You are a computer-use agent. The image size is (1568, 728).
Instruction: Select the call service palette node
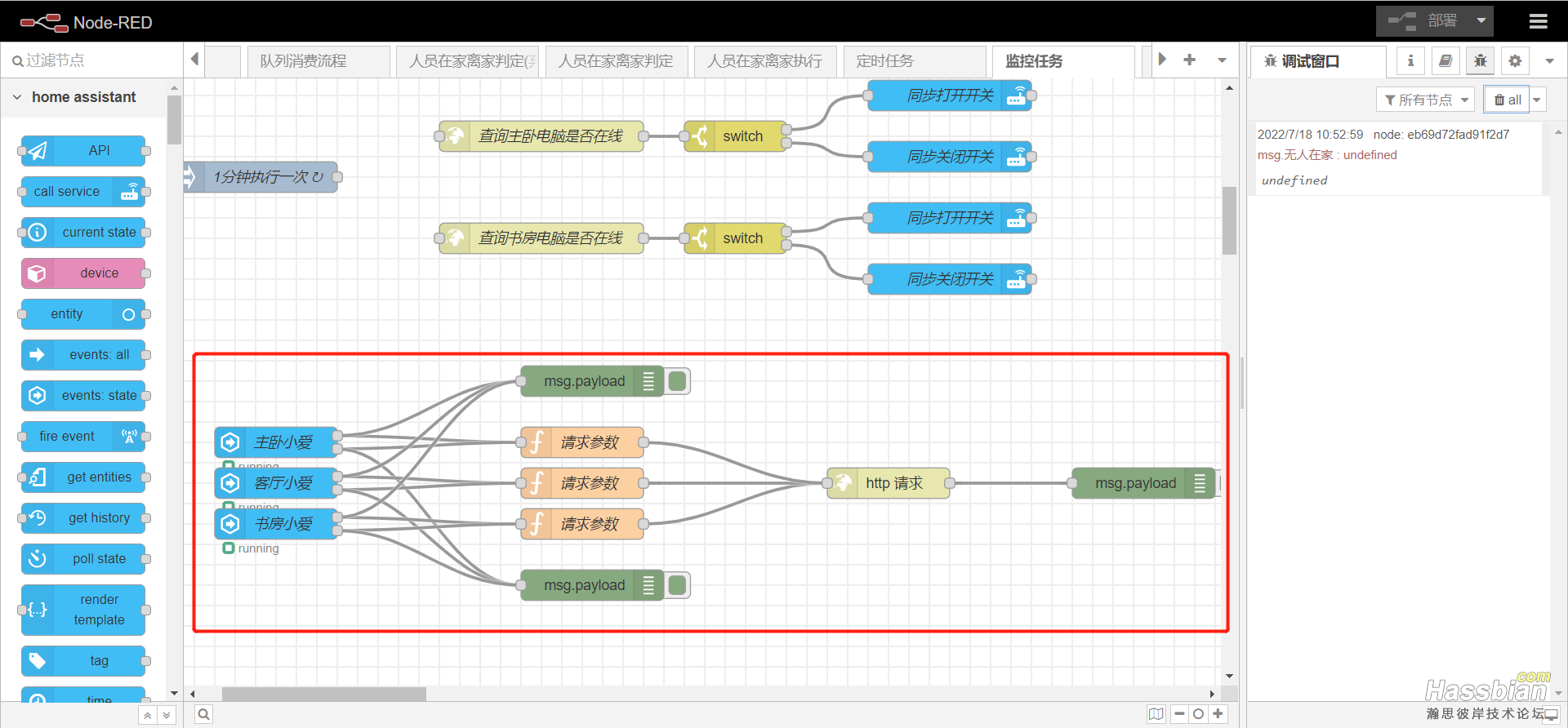[83, 192]
